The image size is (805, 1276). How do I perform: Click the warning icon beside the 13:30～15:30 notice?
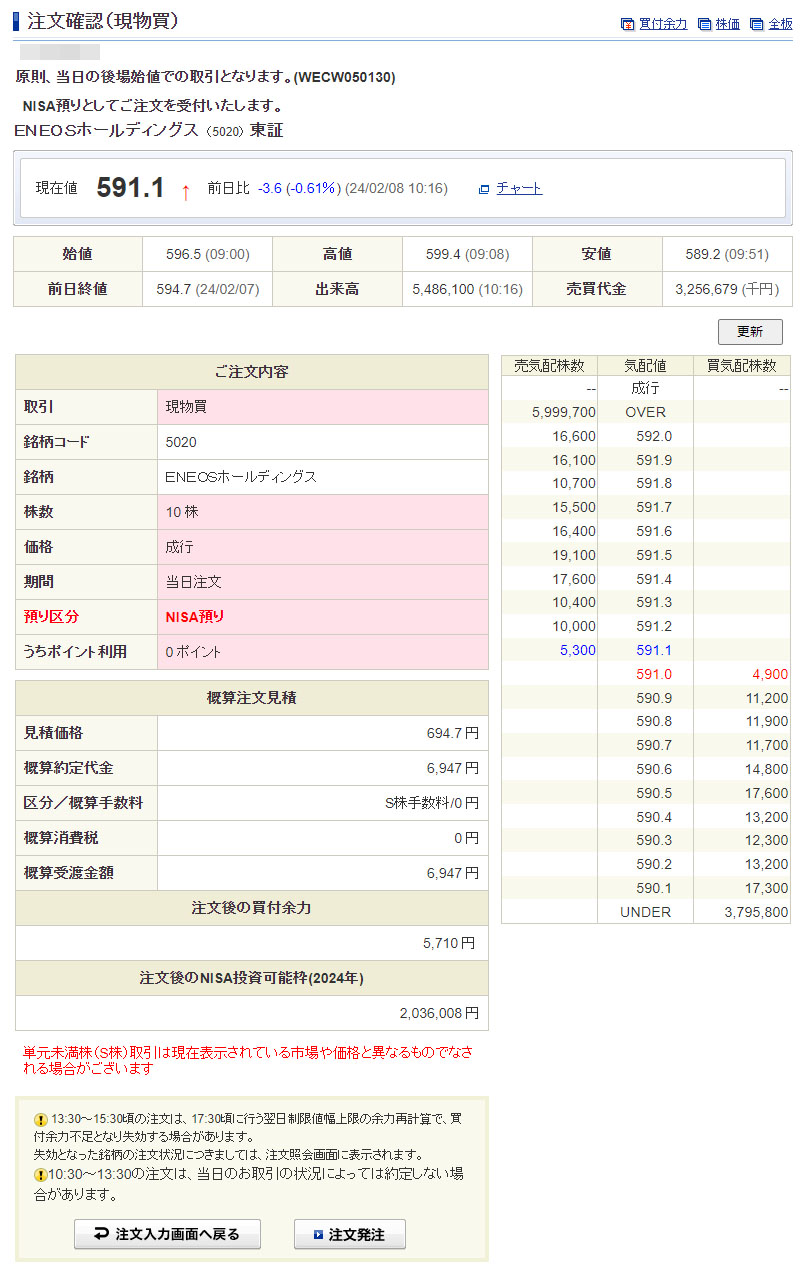[x=41, y=1120]
